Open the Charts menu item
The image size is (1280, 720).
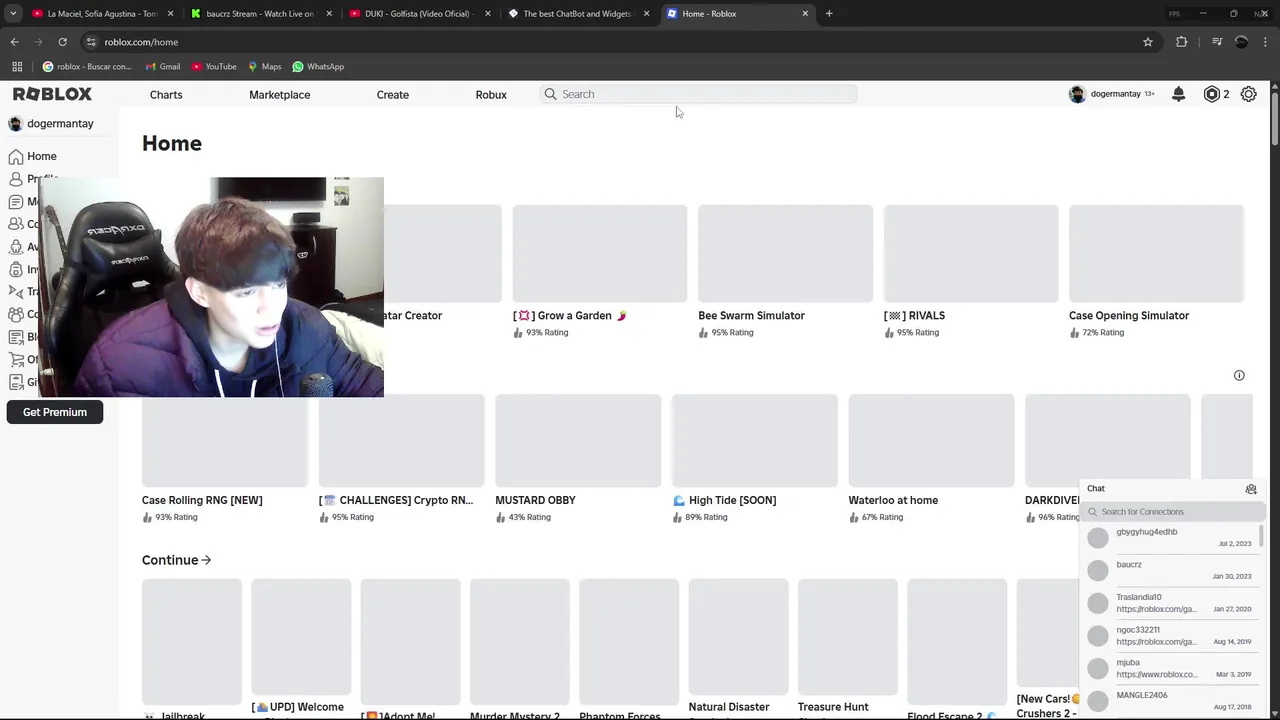166,94
